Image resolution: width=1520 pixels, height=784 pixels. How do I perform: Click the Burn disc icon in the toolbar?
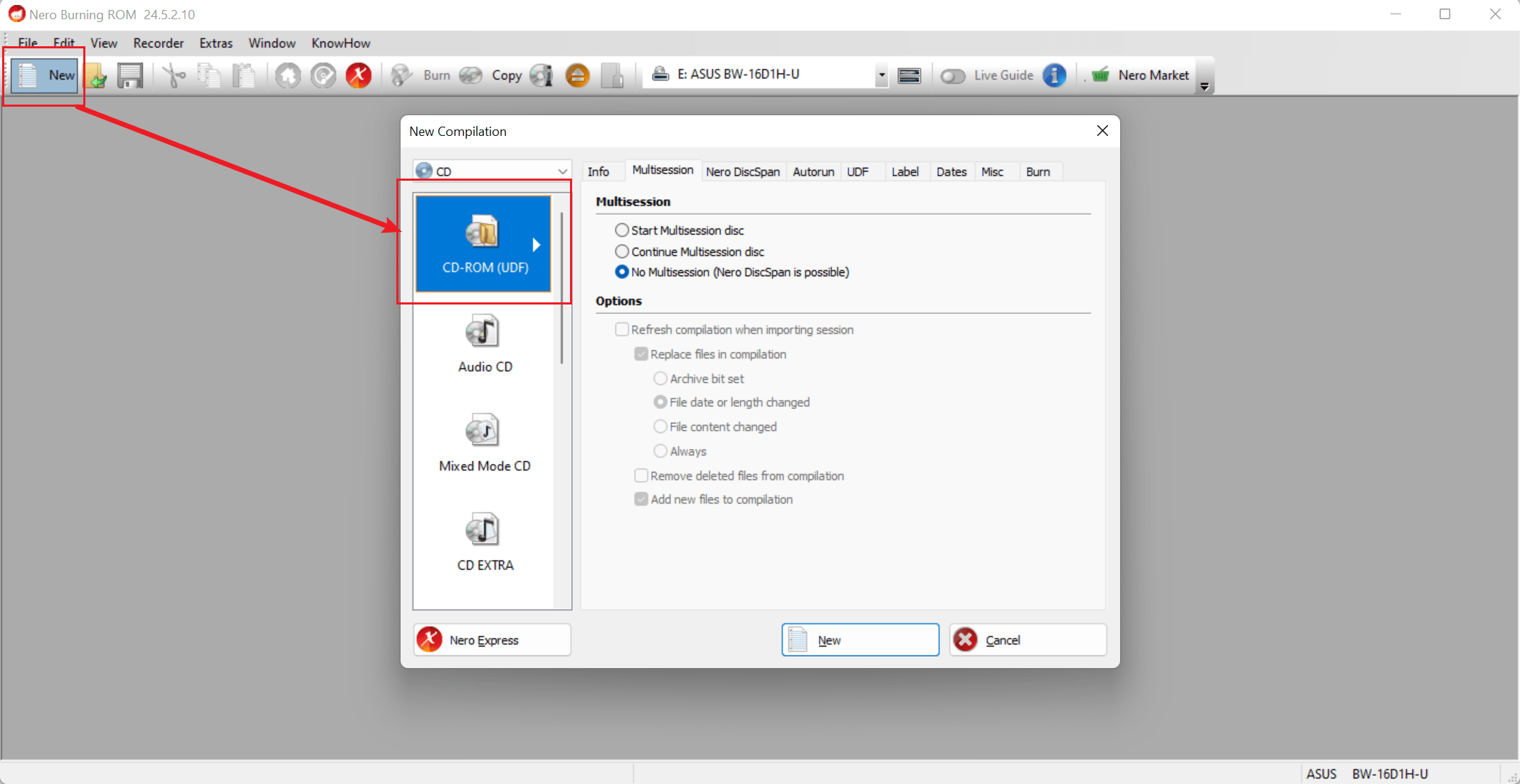[x=402, y=75]
